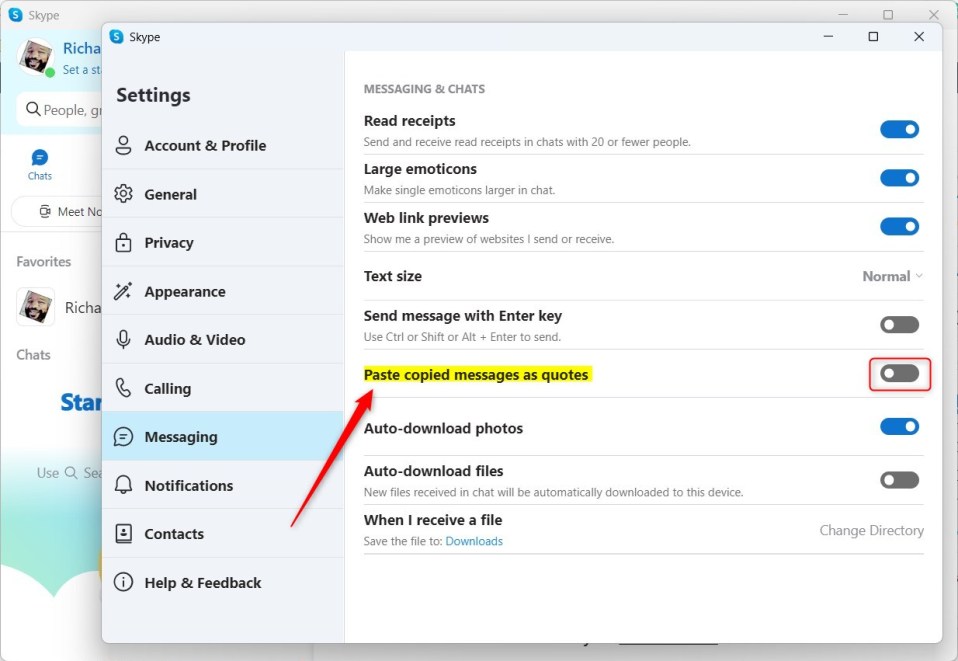
Task: Turn on Auto-download files toggle
Action: click(899, 480)
